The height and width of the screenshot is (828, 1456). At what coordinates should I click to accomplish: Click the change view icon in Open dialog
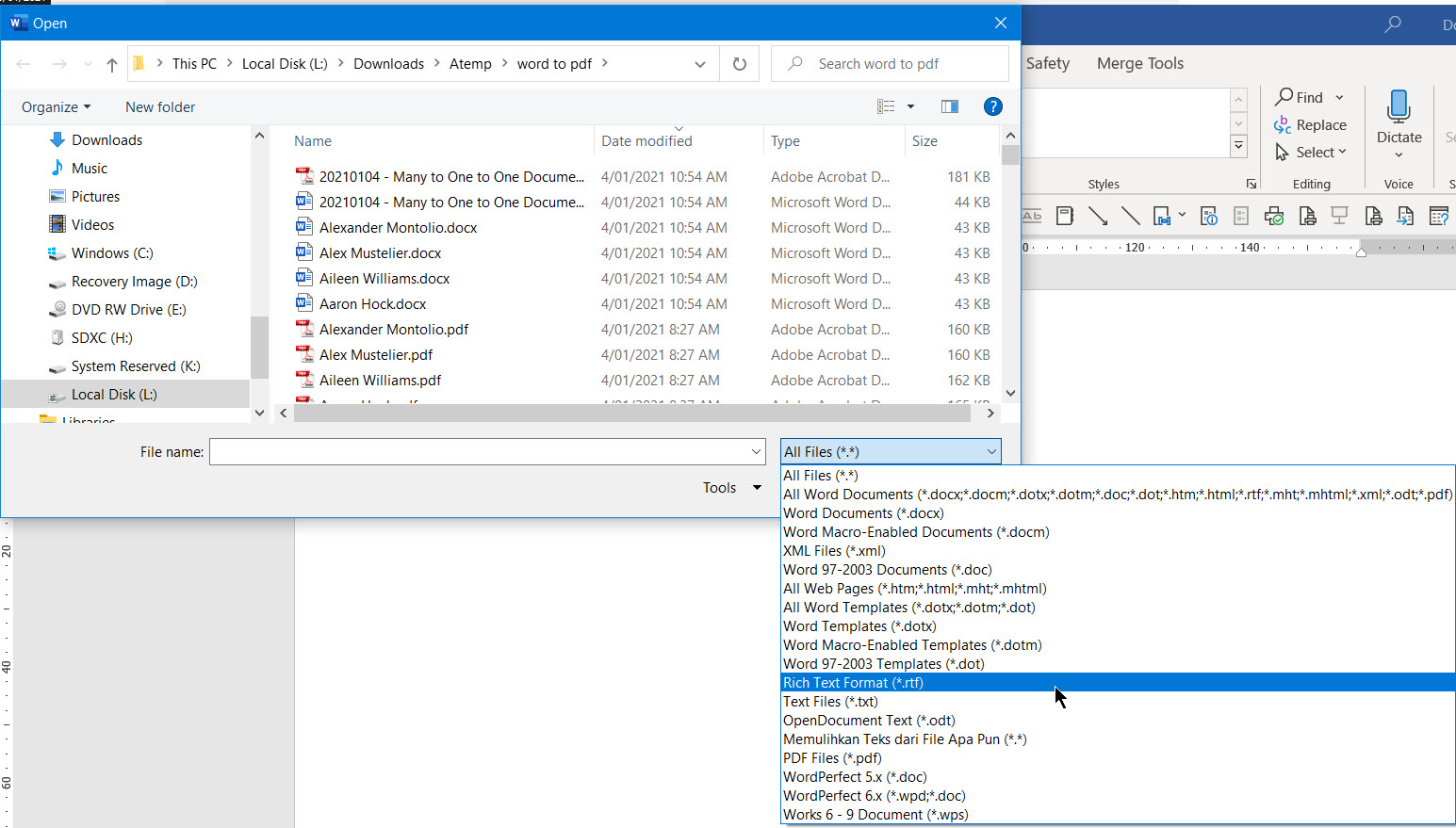(x=886, y=106)
